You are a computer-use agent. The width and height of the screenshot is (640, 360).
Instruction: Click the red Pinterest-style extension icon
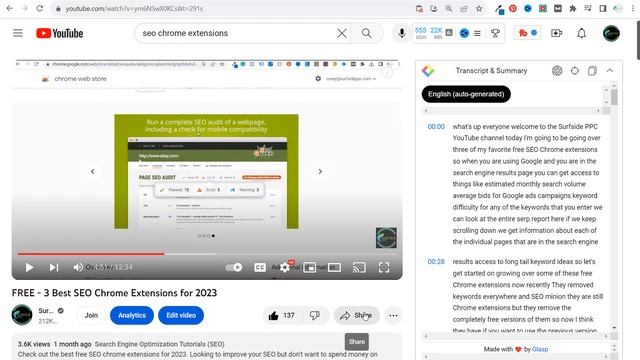point(513,8)
